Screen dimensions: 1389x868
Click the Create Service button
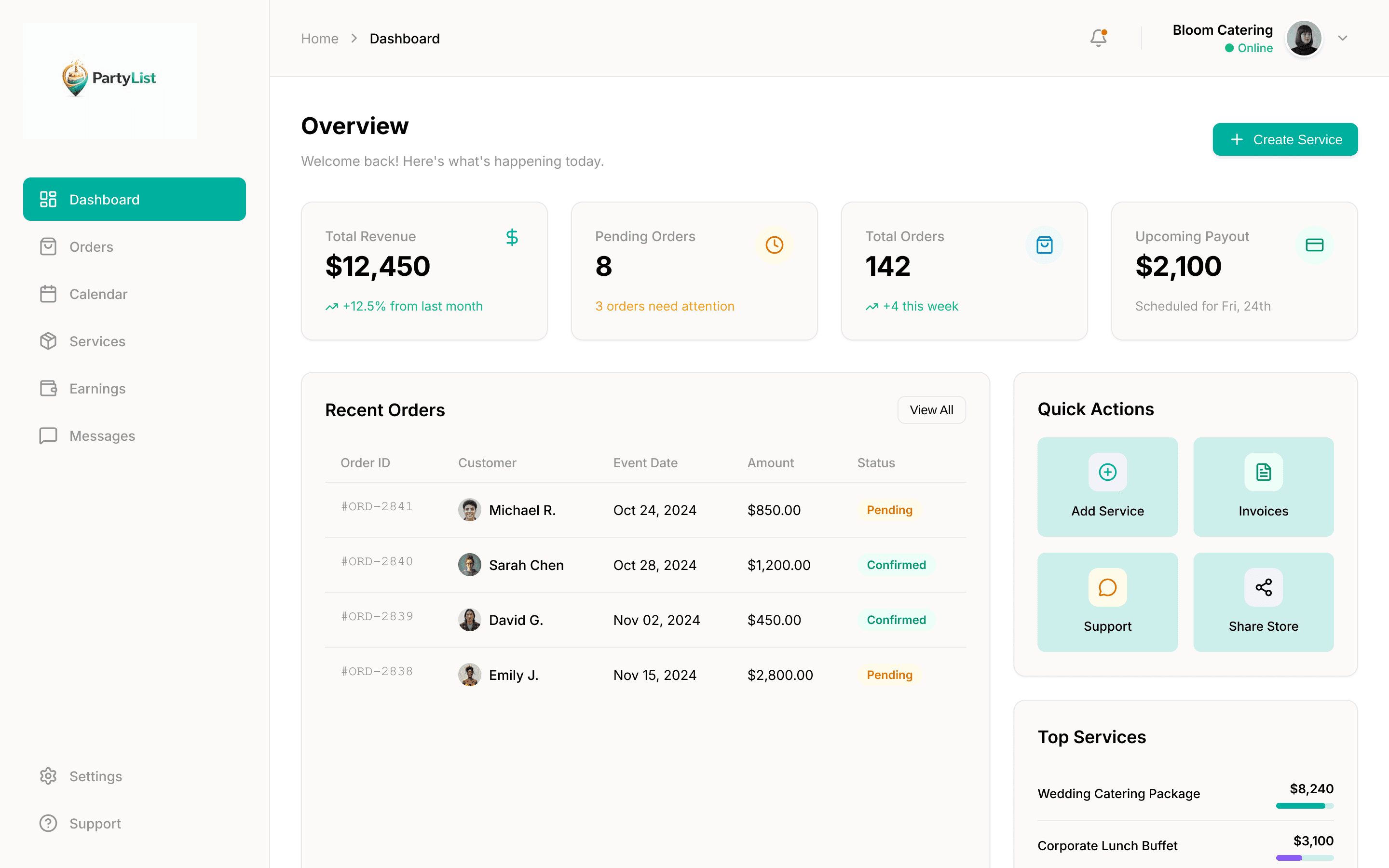click(1285, 139)
